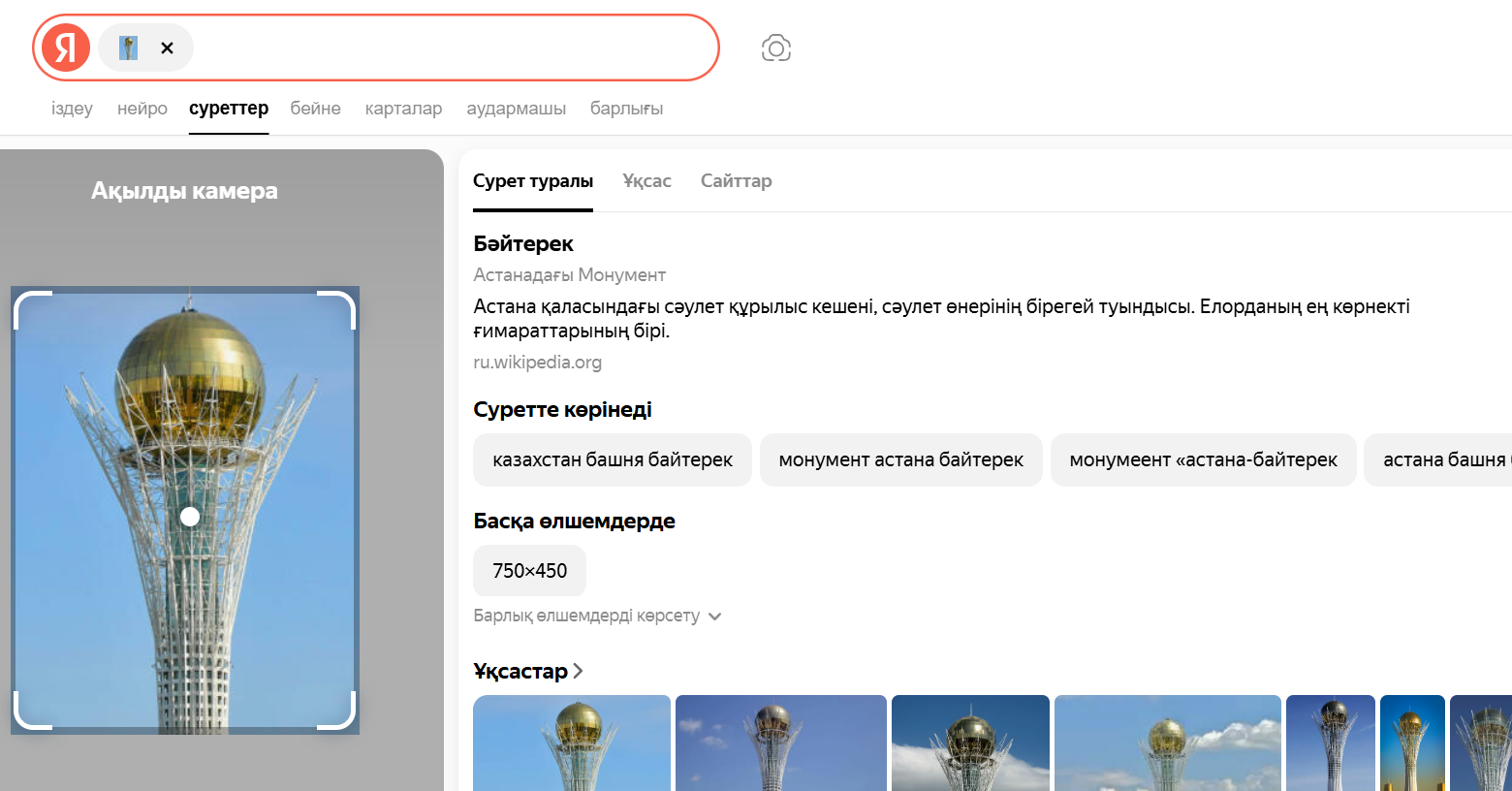The width and height of the screenshot is (1512, 791).
Task: Click the image thumbnail in the search bar
Action: tap(127, 47)
